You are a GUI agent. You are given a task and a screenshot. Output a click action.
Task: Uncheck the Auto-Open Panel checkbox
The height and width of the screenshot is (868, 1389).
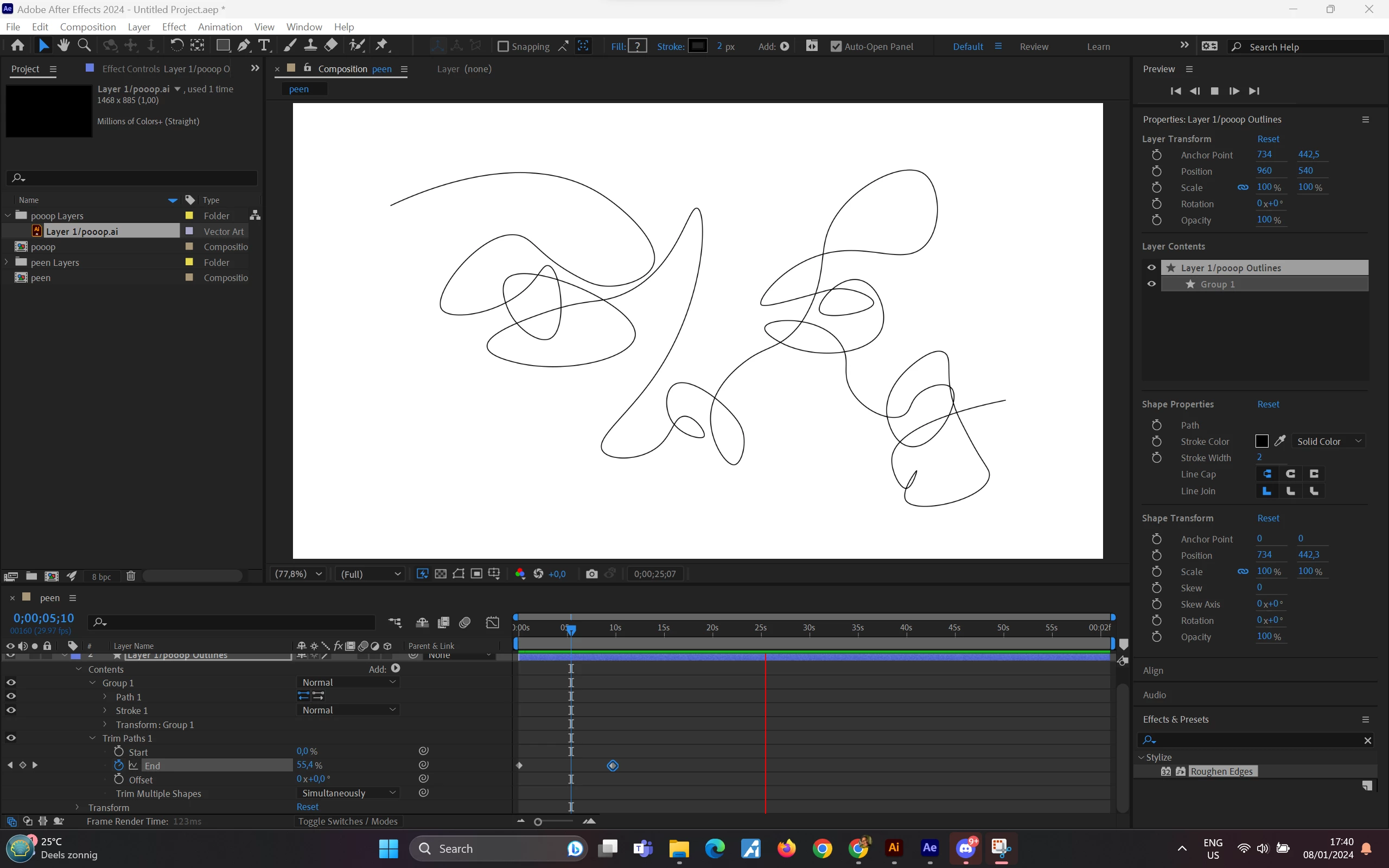coord(836,47)
